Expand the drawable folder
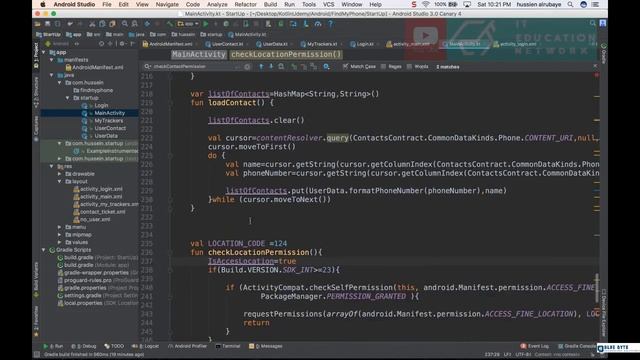The image size is (640, 360). 60,174
